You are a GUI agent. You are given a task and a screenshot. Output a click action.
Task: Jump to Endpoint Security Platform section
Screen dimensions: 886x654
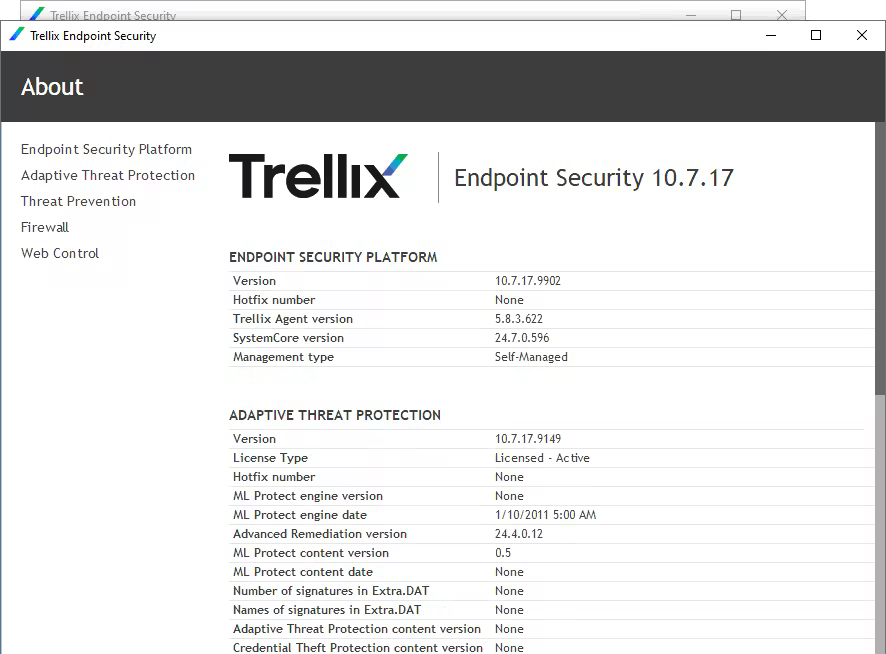pos(106,149)
